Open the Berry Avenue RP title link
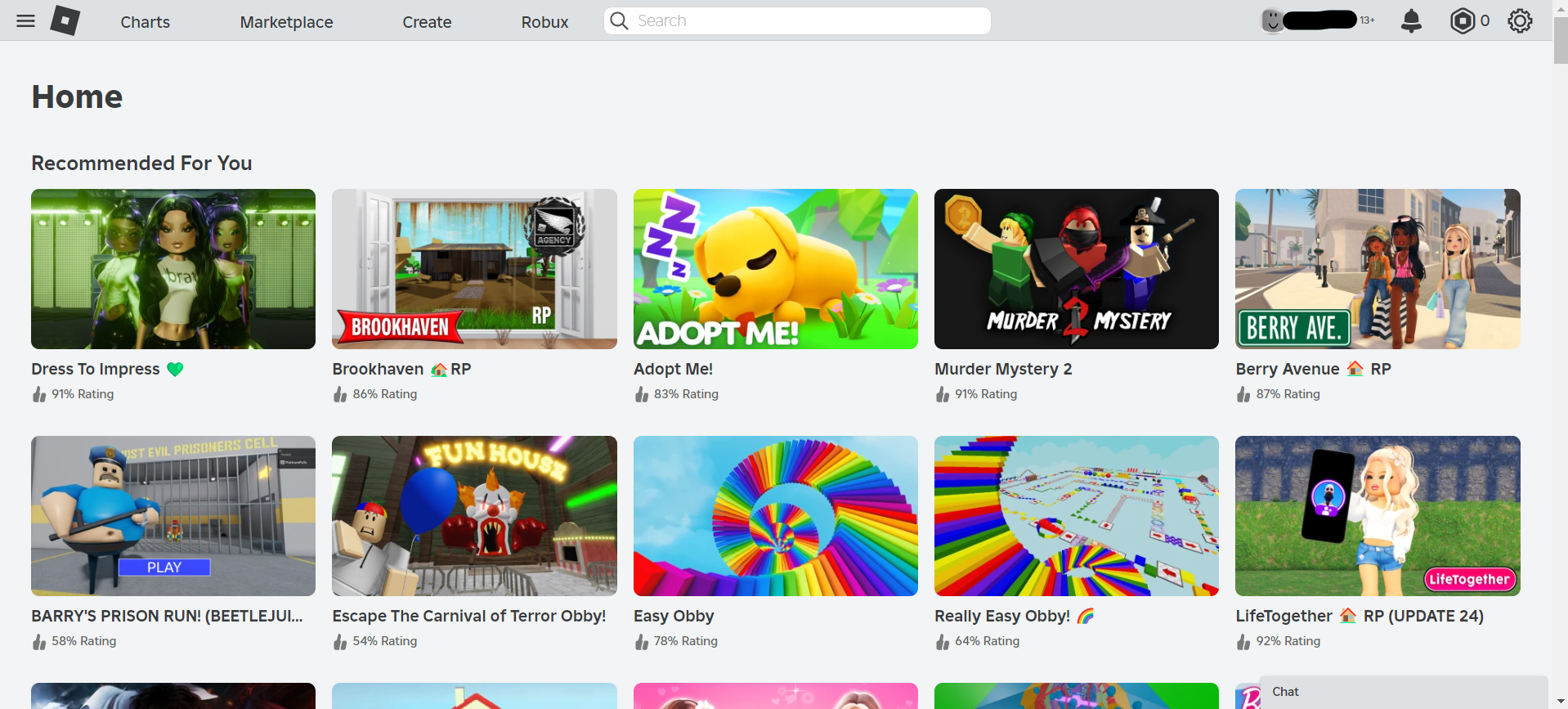Screen dimensions: 1568x709 [x=1313, y=369]
